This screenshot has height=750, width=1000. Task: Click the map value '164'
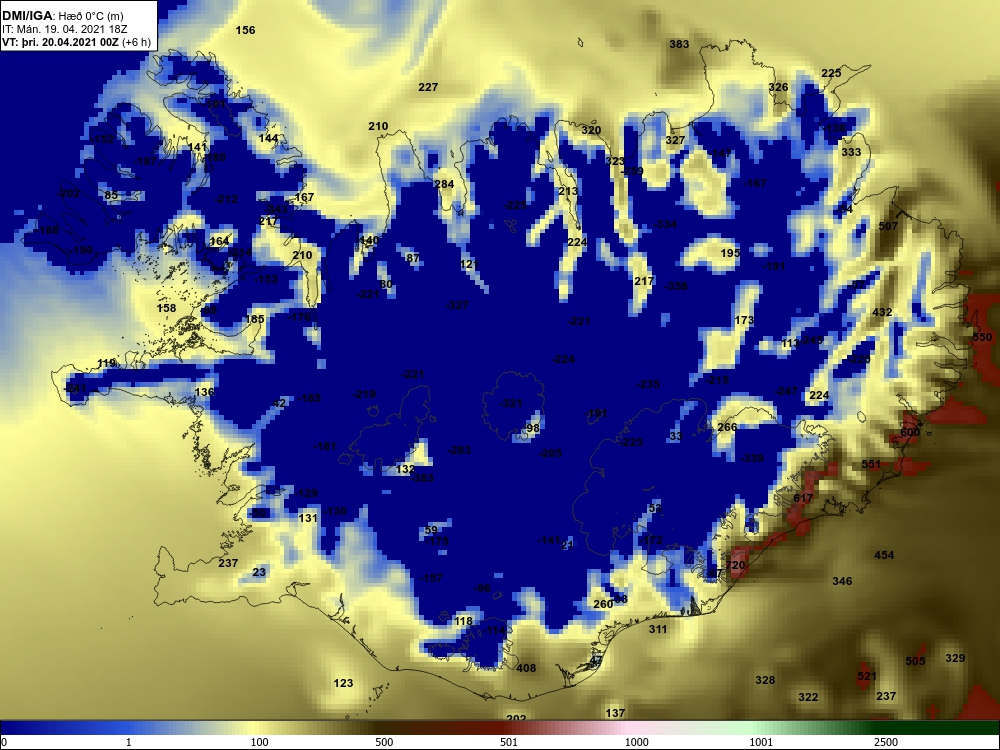click(219, 241)
